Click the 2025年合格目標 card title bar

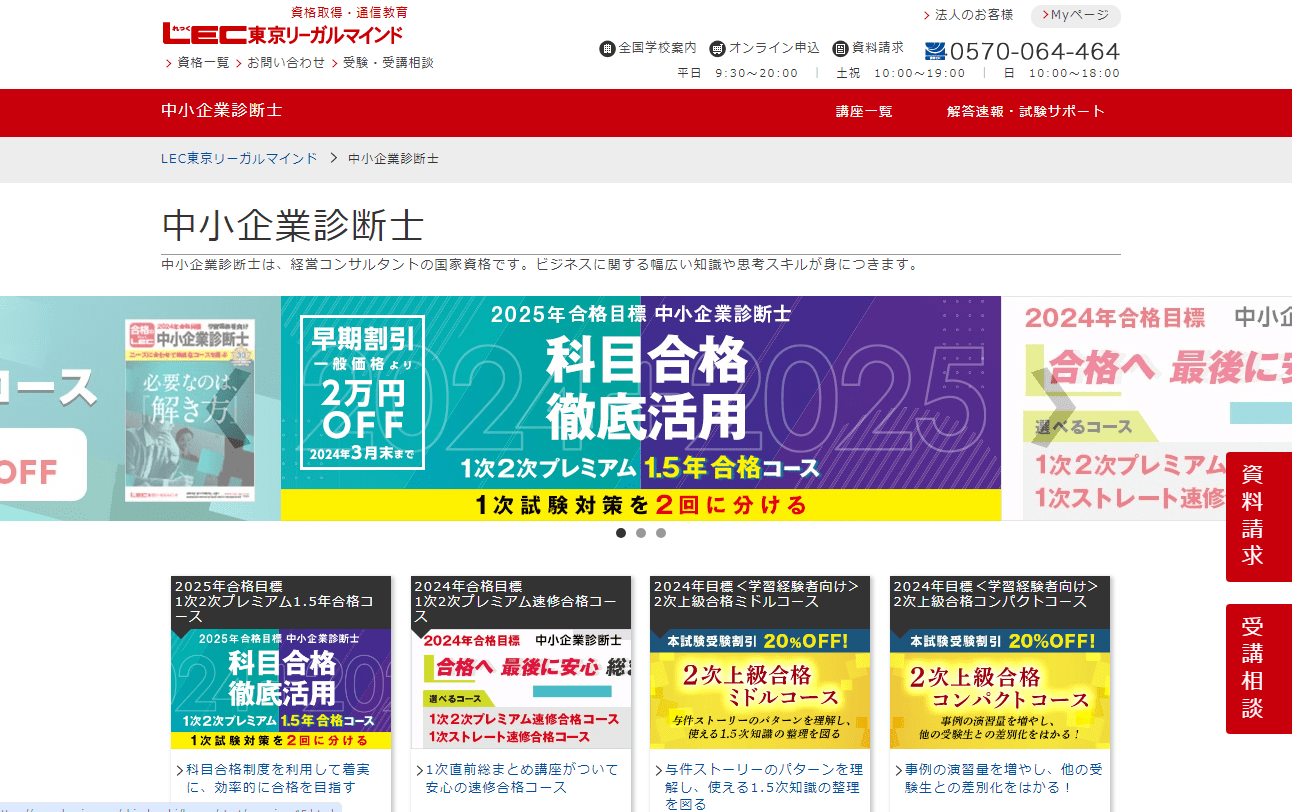(281, 602)
